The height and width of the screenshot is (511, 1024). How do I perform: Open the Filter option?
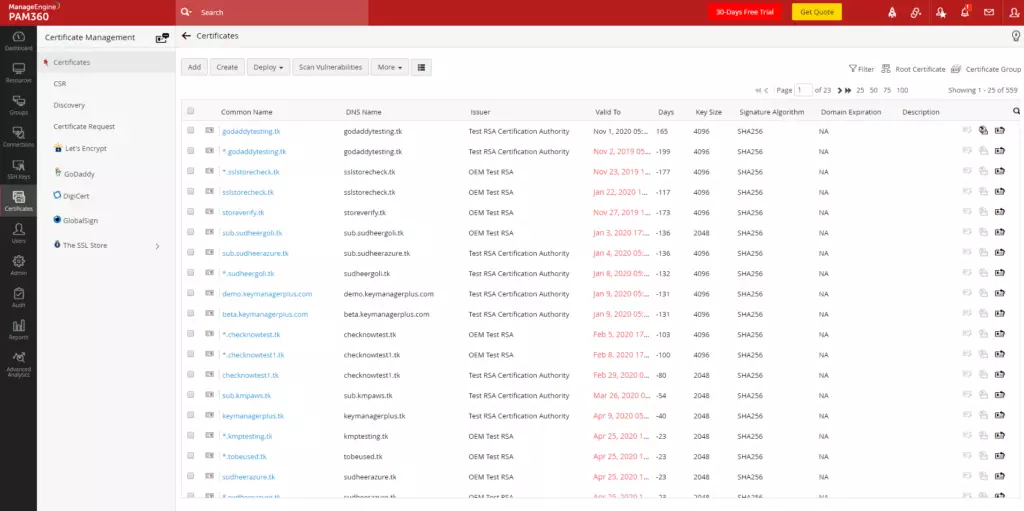tap(861, 69)
